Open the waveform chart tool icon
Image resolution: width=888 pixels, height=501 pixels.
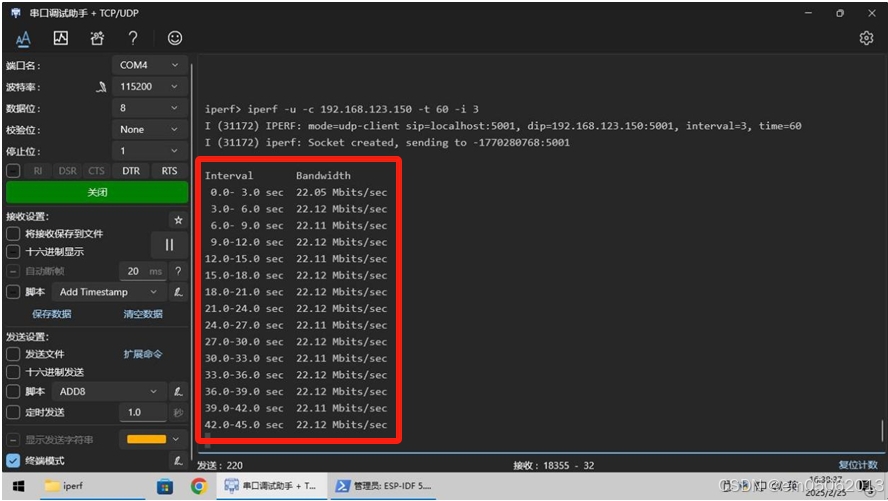point(61,38)
